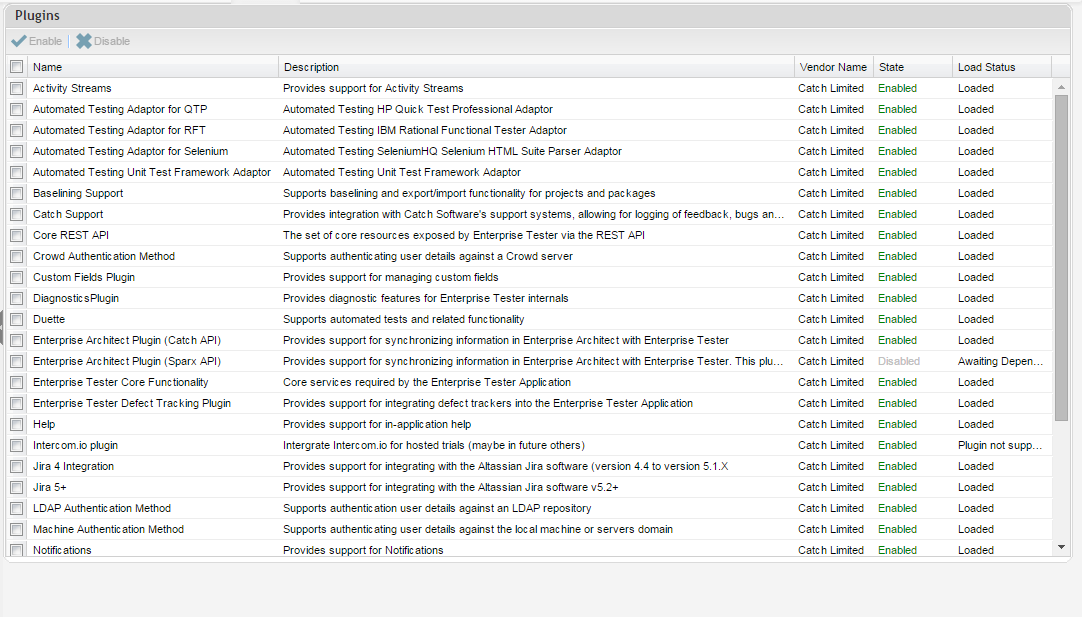The width and height of the screenshot is (1082, 617).
Task: Tick the select-all checkbox in header
Action: 16,67
